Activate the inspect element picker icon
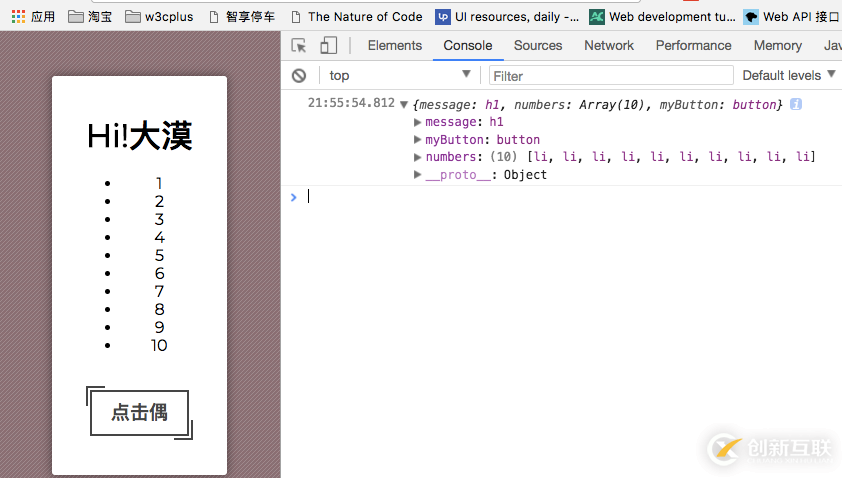The image size is (842, 478). tap(299, 46)
